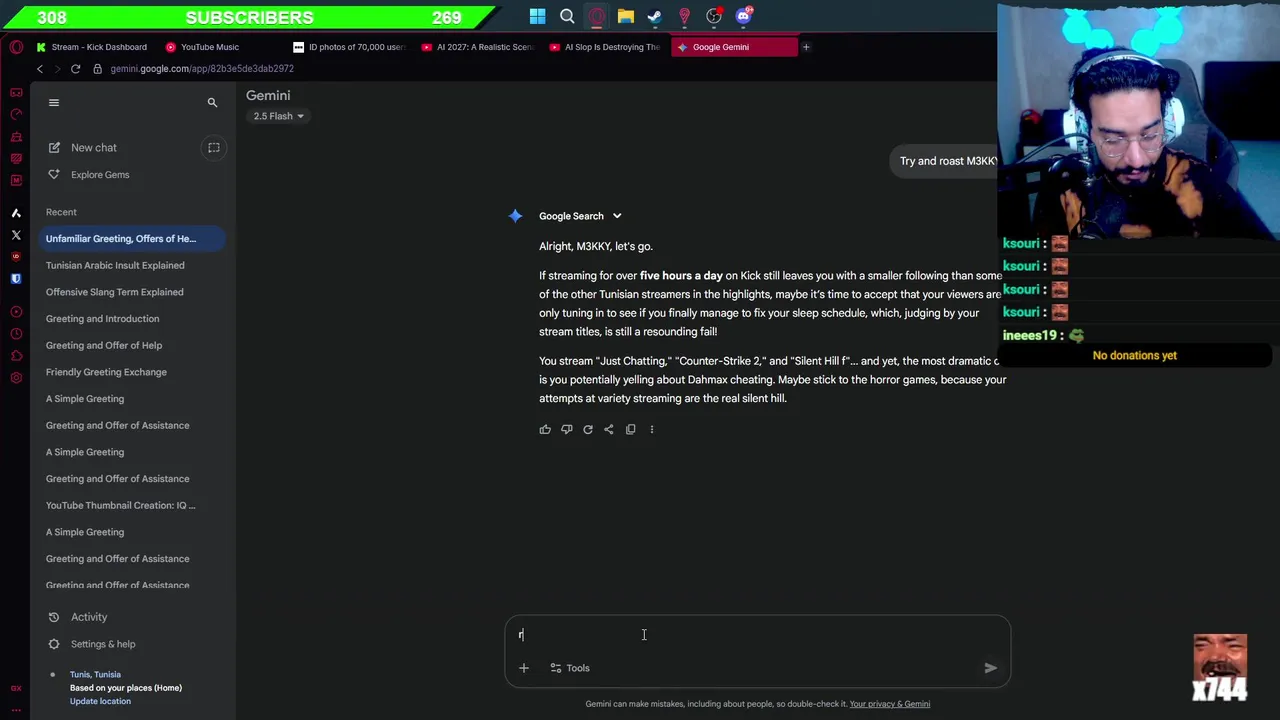This screenshot has width=1280, height=720.
Task: Select the Google Gemini tab
Action: 734,47
